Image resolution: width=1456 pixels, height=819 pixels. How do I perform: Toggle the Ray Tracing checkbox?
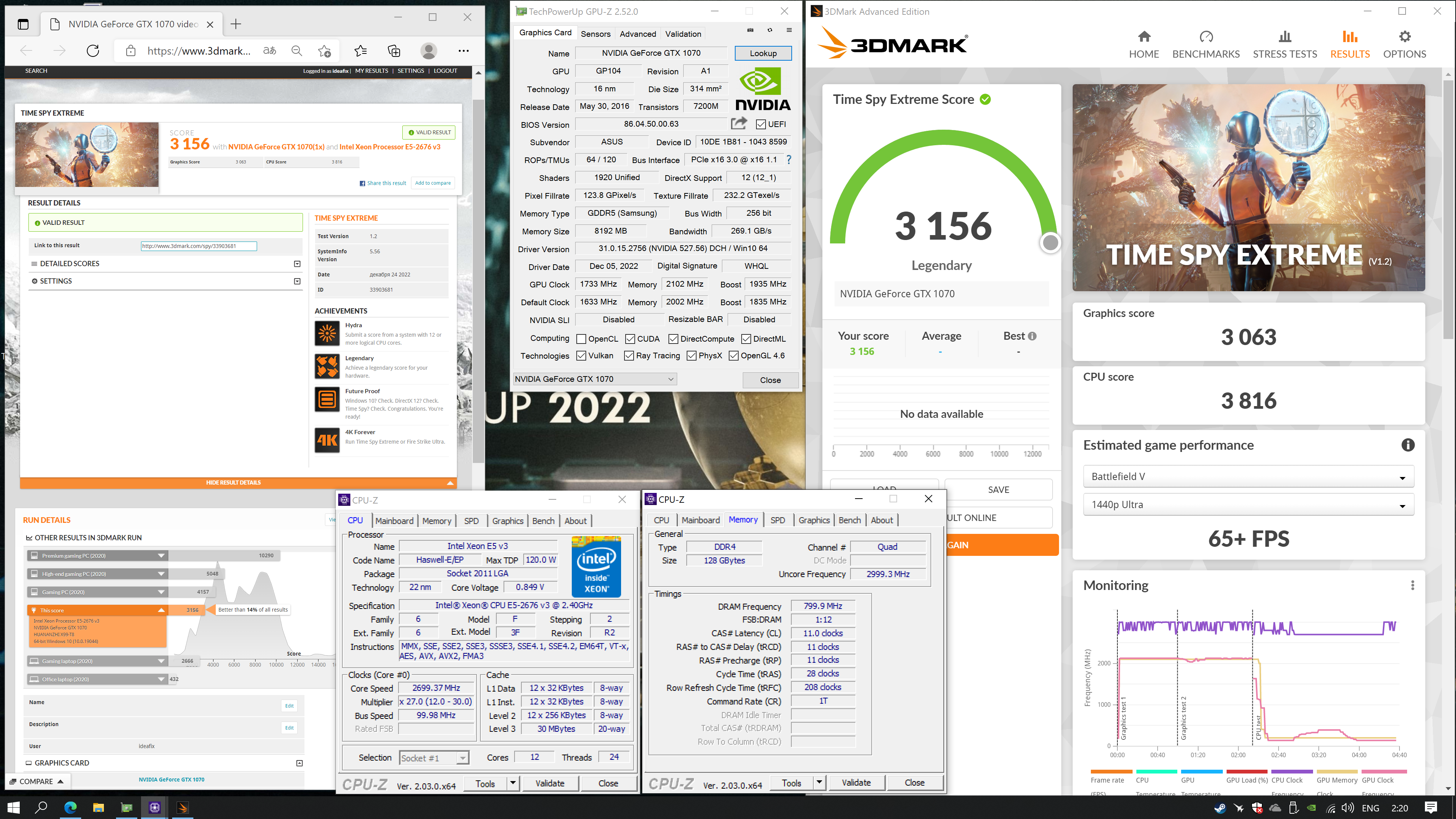[629, 356]
